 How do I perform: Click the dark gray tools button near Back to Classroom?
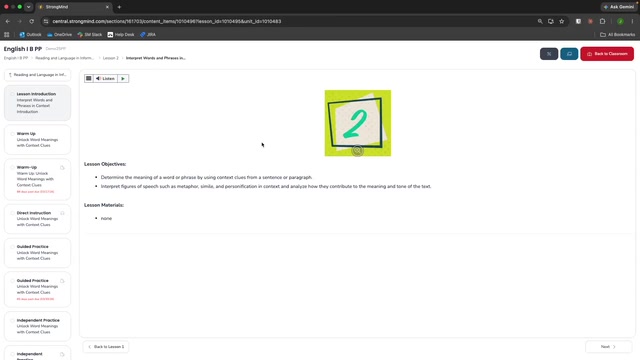pos(549,54)
